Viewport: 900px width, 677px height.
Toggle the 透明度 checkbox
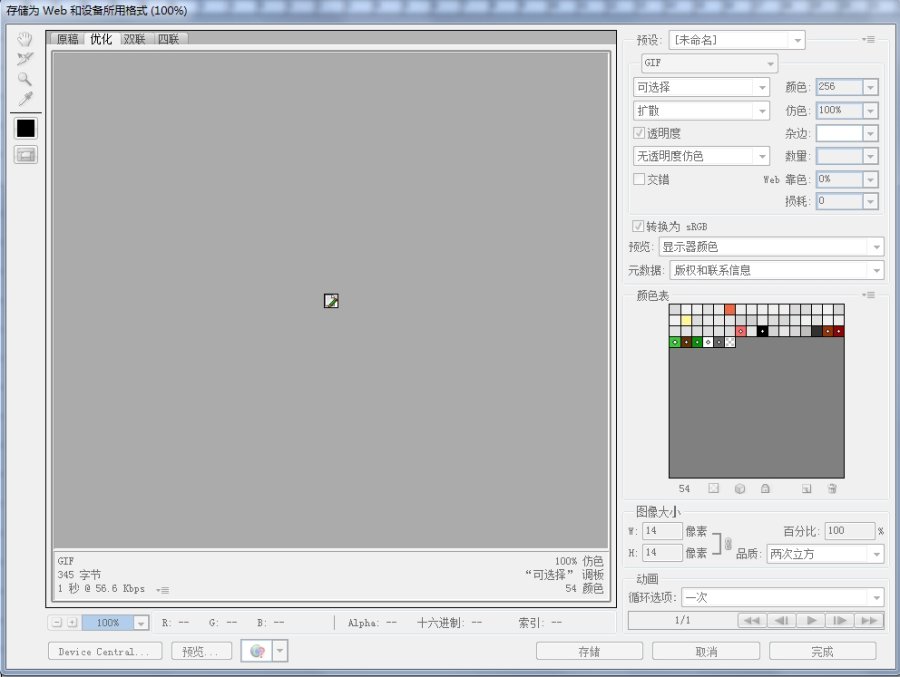click(x=639, y=133)
